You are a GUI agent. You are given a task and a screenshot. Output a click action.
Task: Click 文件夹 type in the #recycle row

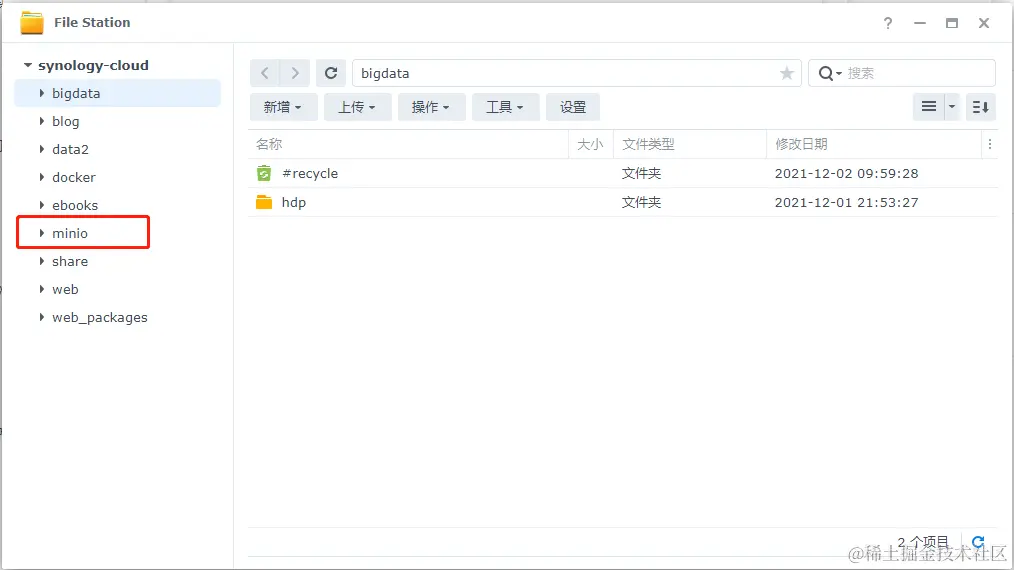[642, 173]
